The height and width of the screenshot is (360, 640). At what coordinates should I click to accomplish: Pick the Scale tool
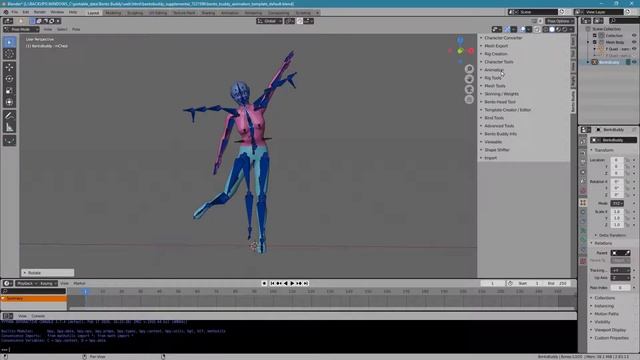click(x=9, y=91)
